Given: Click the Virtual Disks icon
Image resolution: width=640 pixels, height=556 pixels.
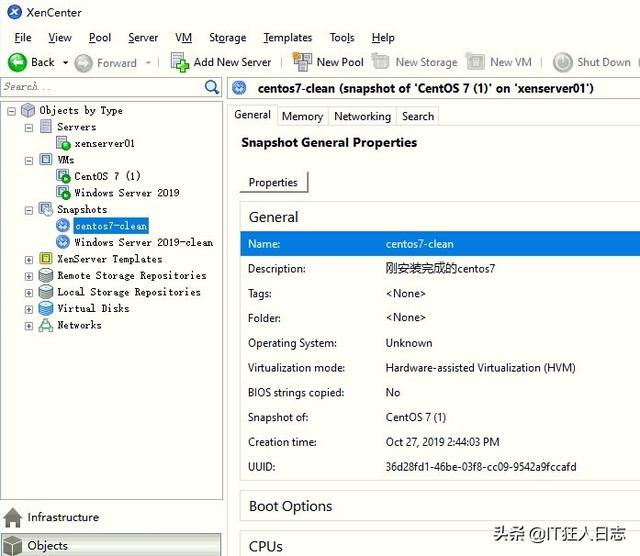Looking at the screenshot, I should click(46, 308).
